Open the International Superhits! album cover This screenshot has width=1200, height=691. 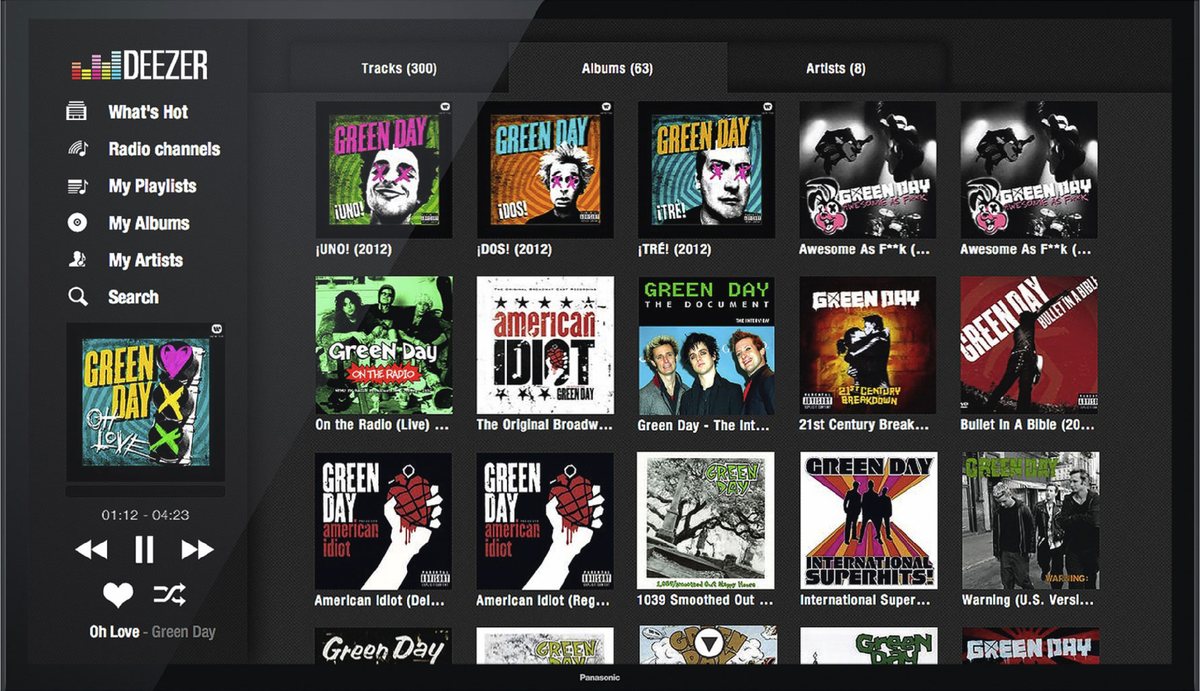[x=868, y=521]
